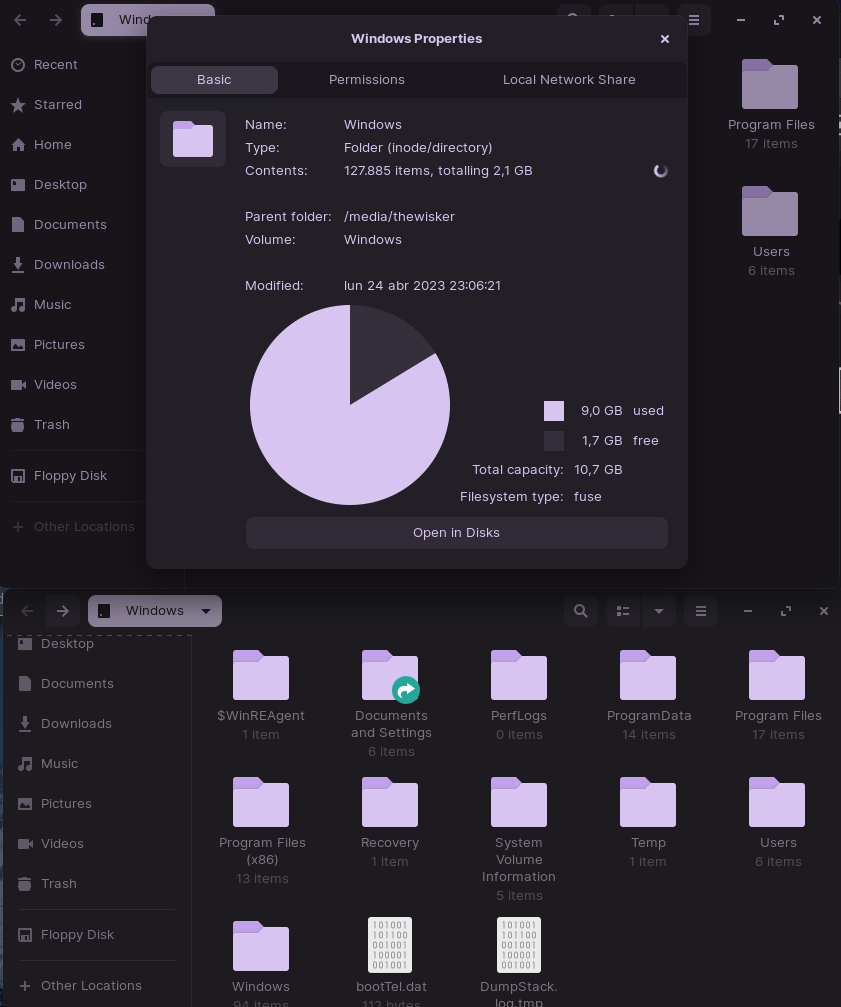Open Users folder in upper window
The width and height of the screenshot is (841, 1007).
pyautogui.click(x=770, y=232)
